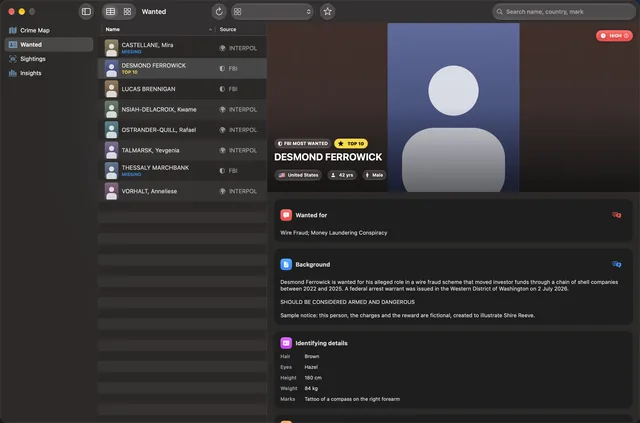The width and height of the screenshot is (640, 423).
Task: Switch to grid gallery view
Action: (x=127, y=11)
